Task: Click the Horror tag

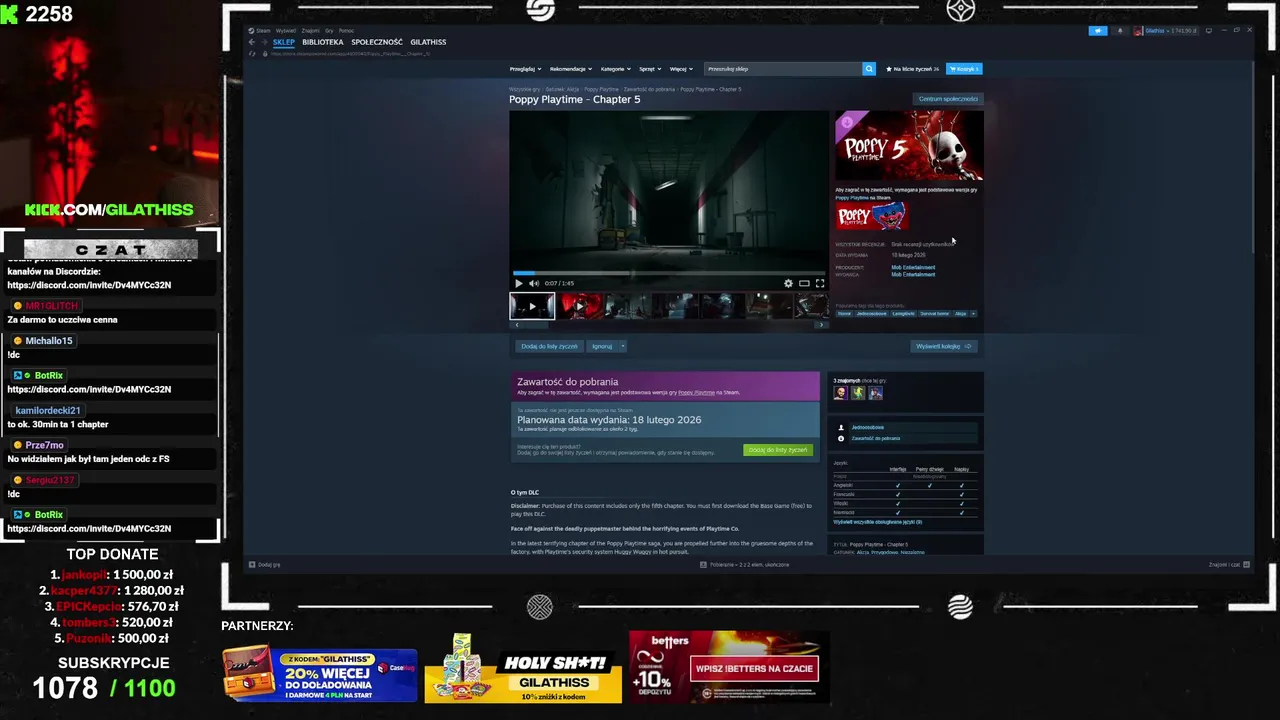Action: click(844, 313)
